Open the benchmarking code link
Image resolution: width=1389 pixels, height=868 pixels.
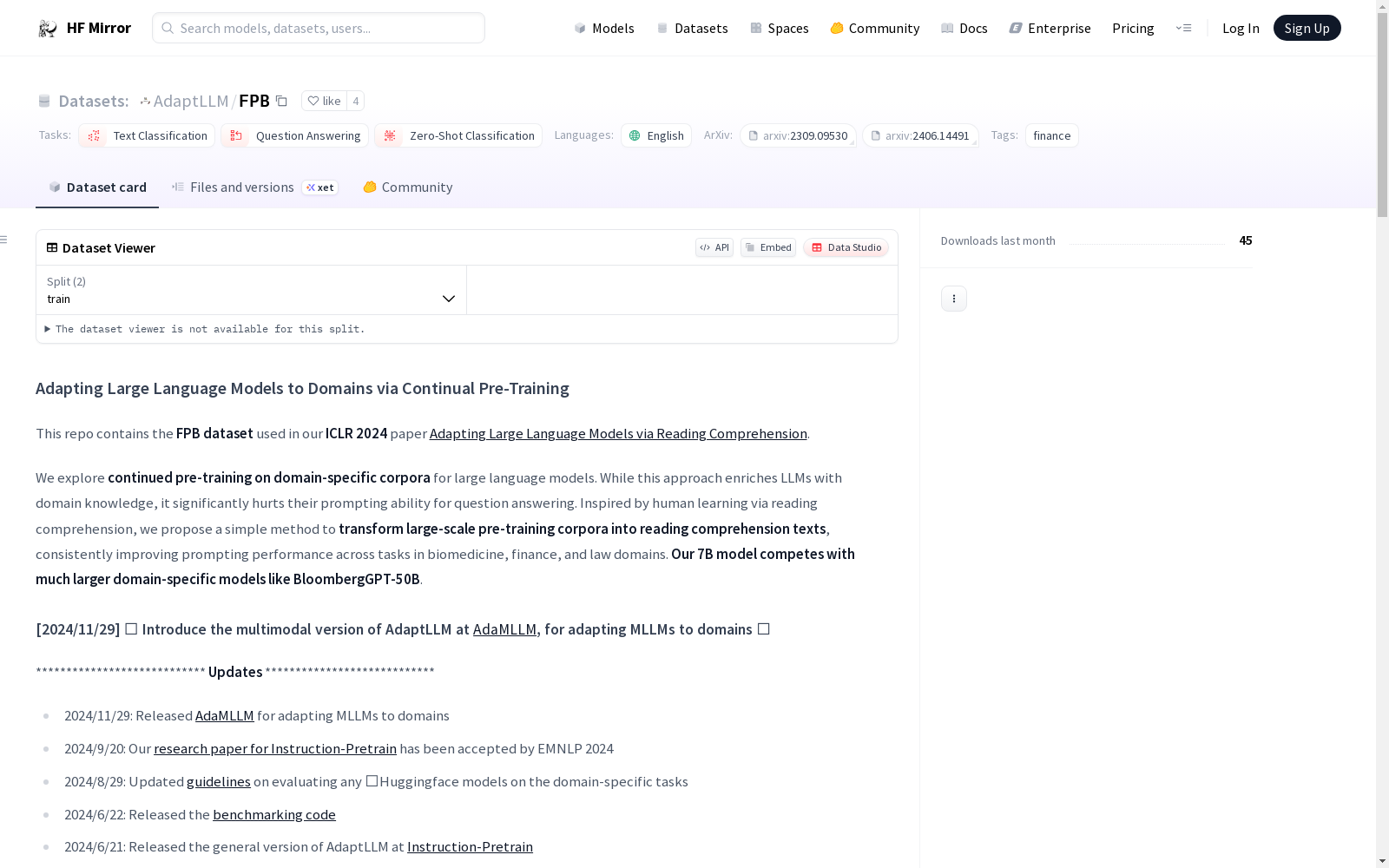274,814
